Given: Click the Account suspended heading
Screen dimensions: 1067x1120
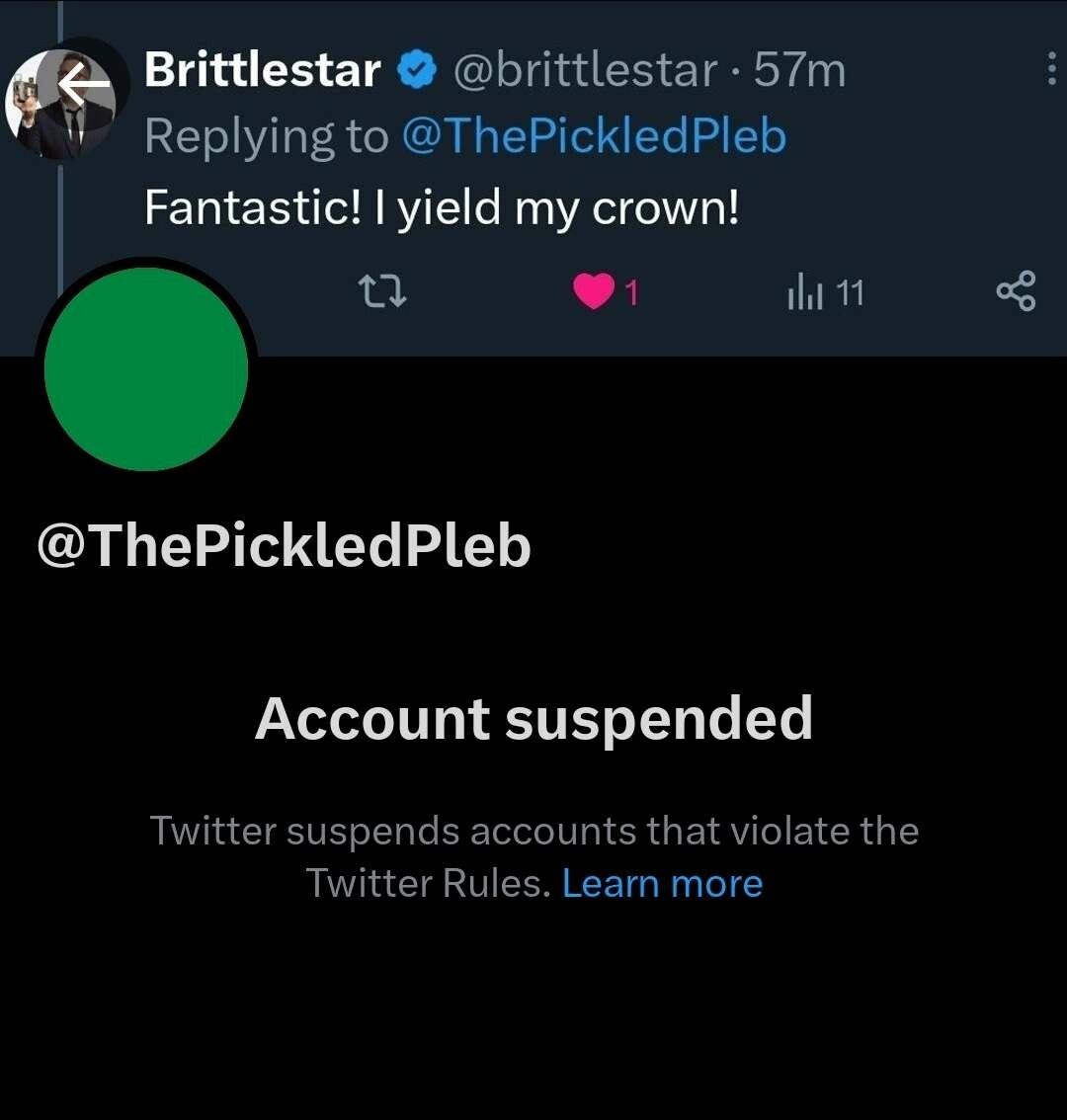Looking at the screenshot, I should [x=533, y=718].
